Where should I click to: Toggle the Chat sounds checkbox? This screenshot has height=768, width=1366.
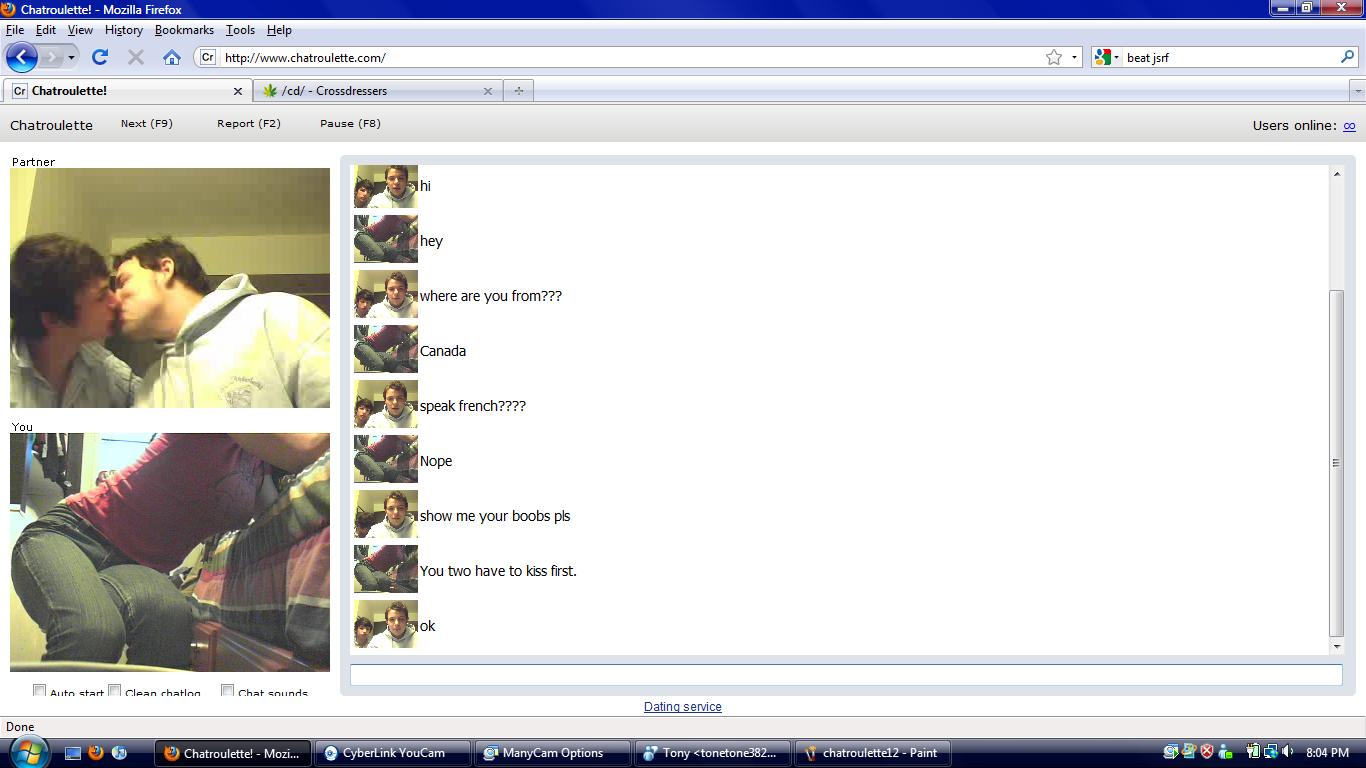pyautogui.click(x=228, y=691)
